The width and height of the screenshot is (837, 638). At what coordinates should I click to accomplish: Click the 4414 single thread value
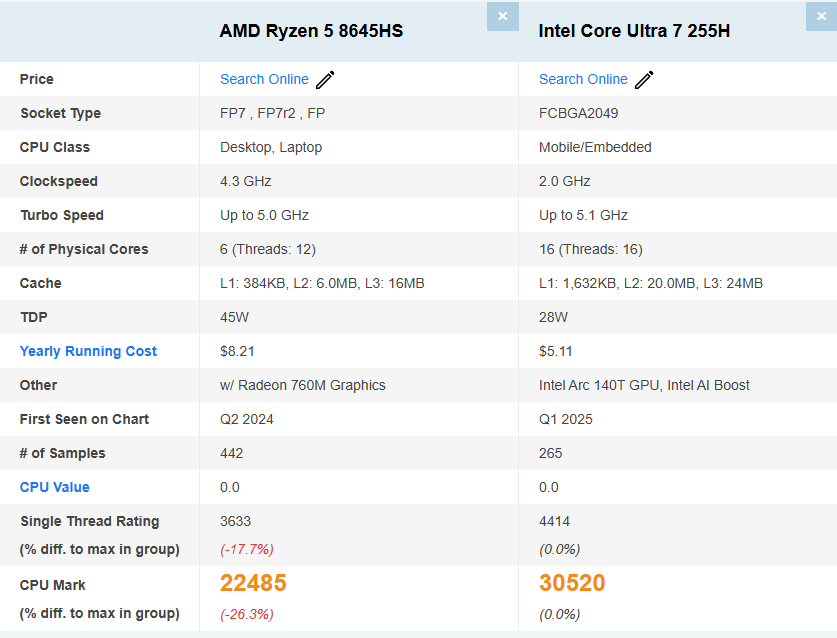pos(554,521)
